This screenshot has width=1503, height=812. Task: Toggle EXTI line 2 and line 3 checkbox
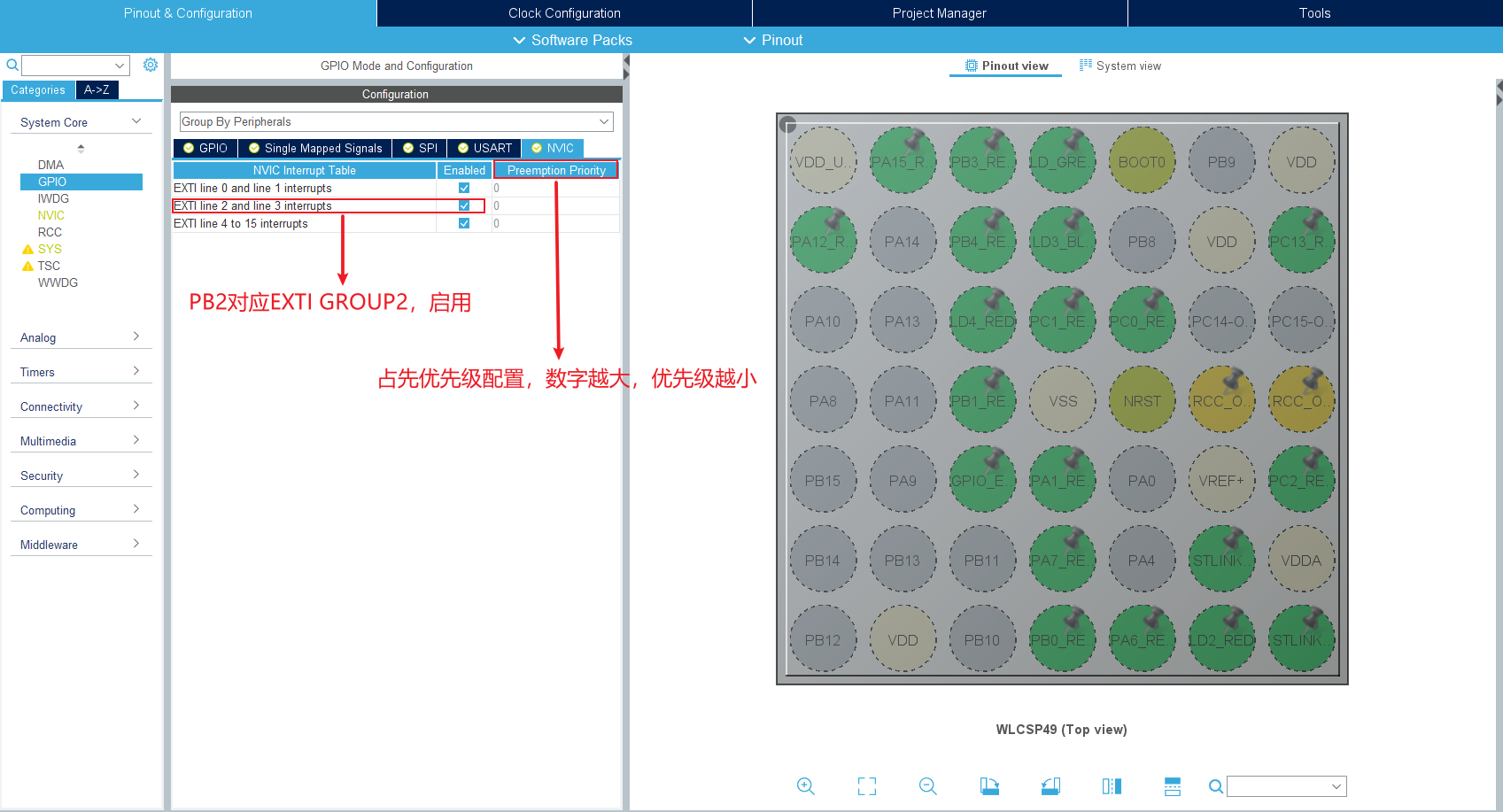point(464,205)
